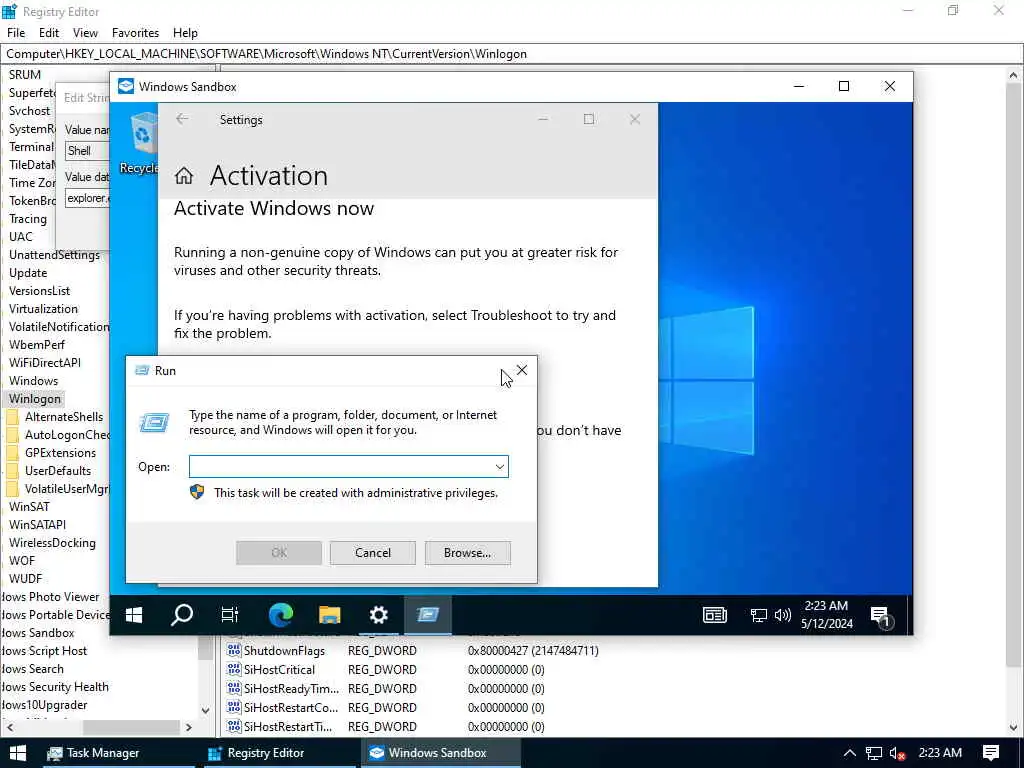The image size is (1024, 768).
Task: Open the Registry Editor Edit menu
Action: tap(49, 33)
